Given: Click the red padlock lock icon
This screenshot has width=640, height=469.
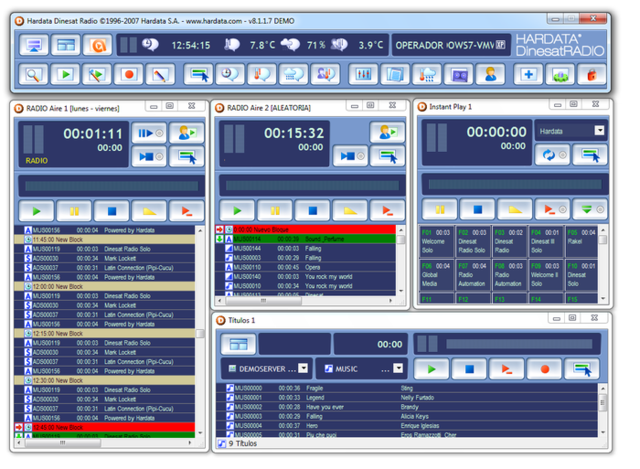Looking at the screenshot, I should 592,75.
